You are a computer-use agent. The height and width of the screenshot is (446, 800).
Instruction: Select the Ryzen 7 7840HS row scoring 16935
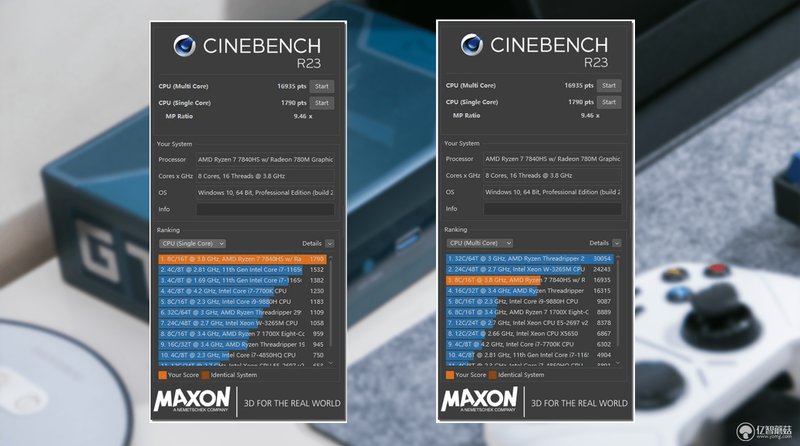click(529, 280)
